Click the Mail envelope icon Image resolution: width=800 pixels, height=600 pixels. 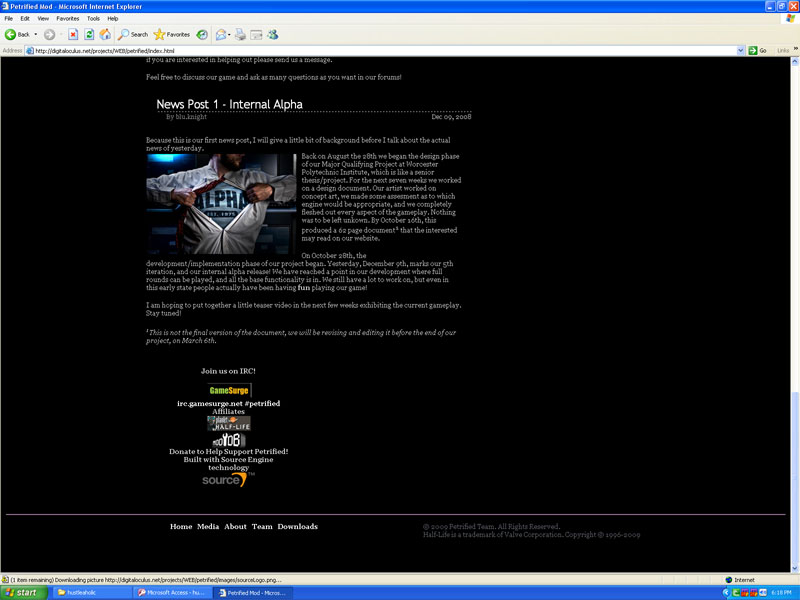221,34
